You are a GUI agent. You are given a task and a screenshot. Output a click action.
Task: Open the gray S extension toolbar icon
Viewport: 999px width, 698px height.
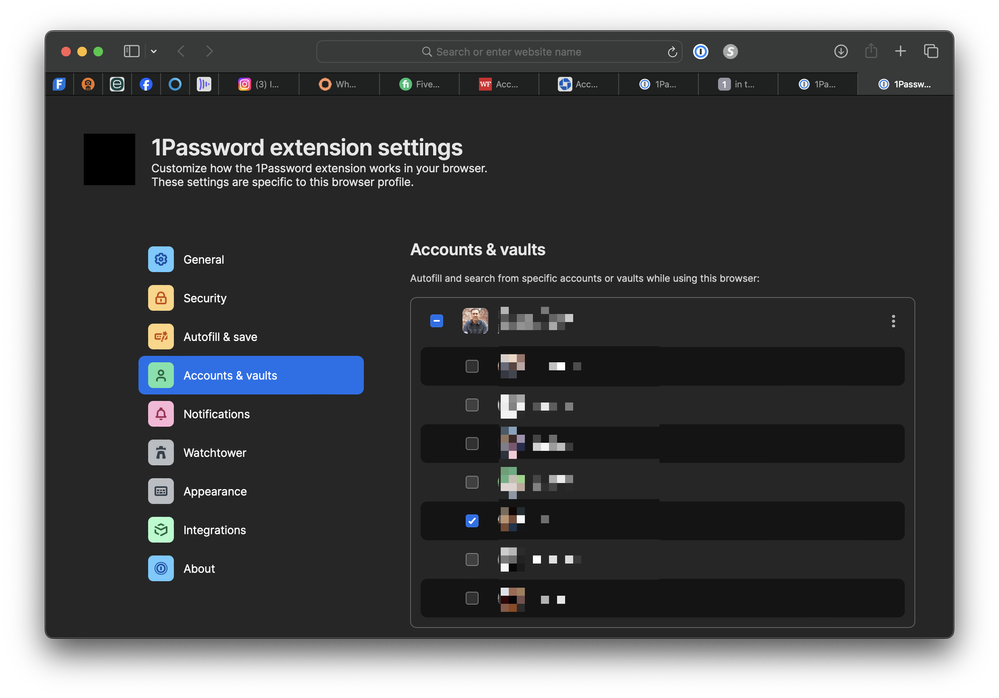tap(730, 52)
